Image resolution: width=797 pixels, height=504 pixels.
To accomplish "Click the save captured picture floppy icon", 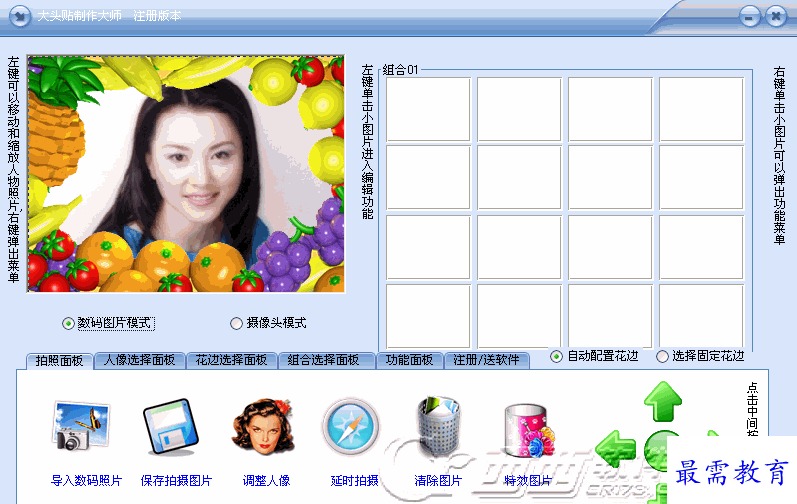I will coord(170,427).
